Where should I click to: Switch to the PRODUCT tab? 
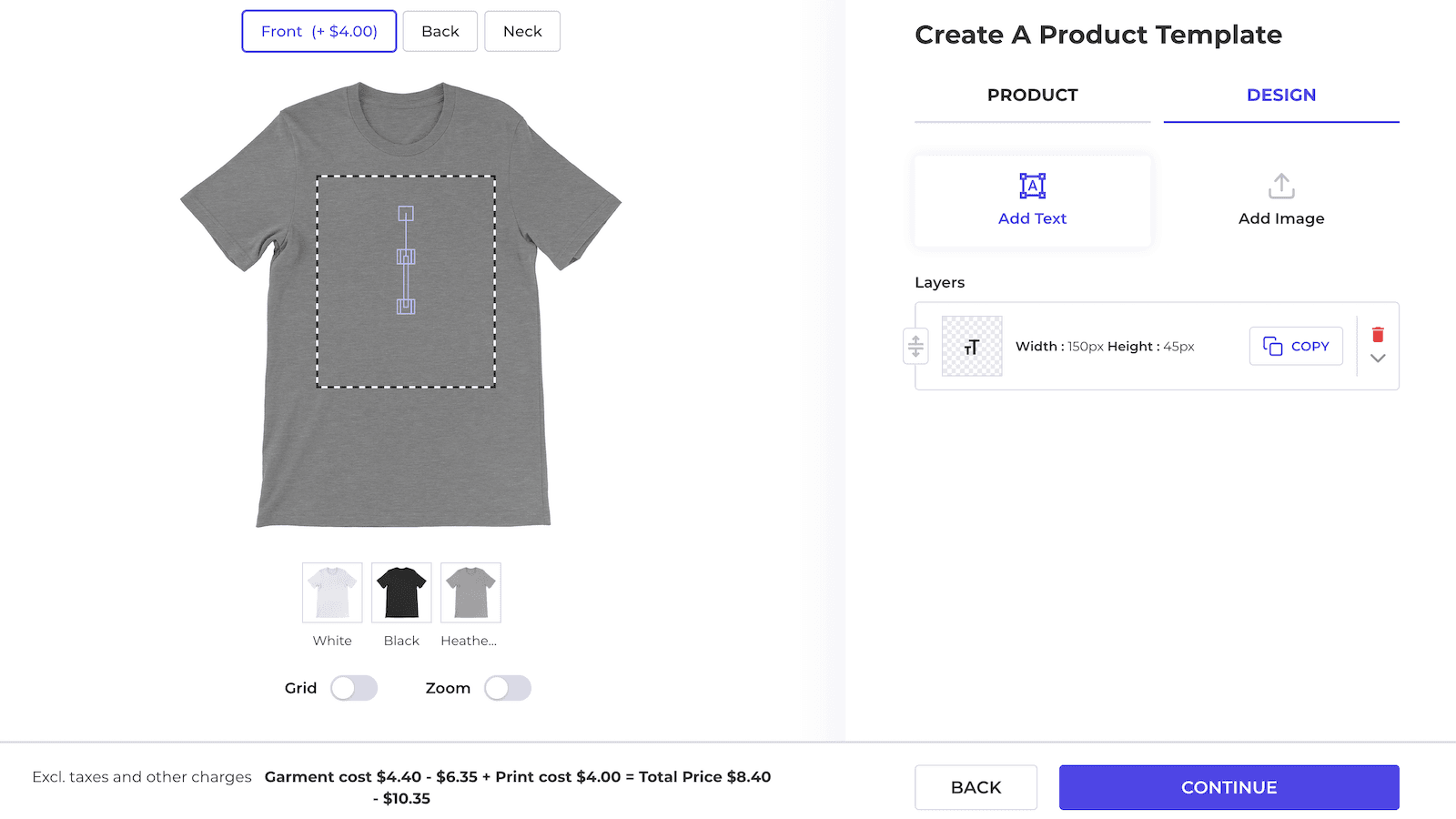click(x=1032, y=95)
